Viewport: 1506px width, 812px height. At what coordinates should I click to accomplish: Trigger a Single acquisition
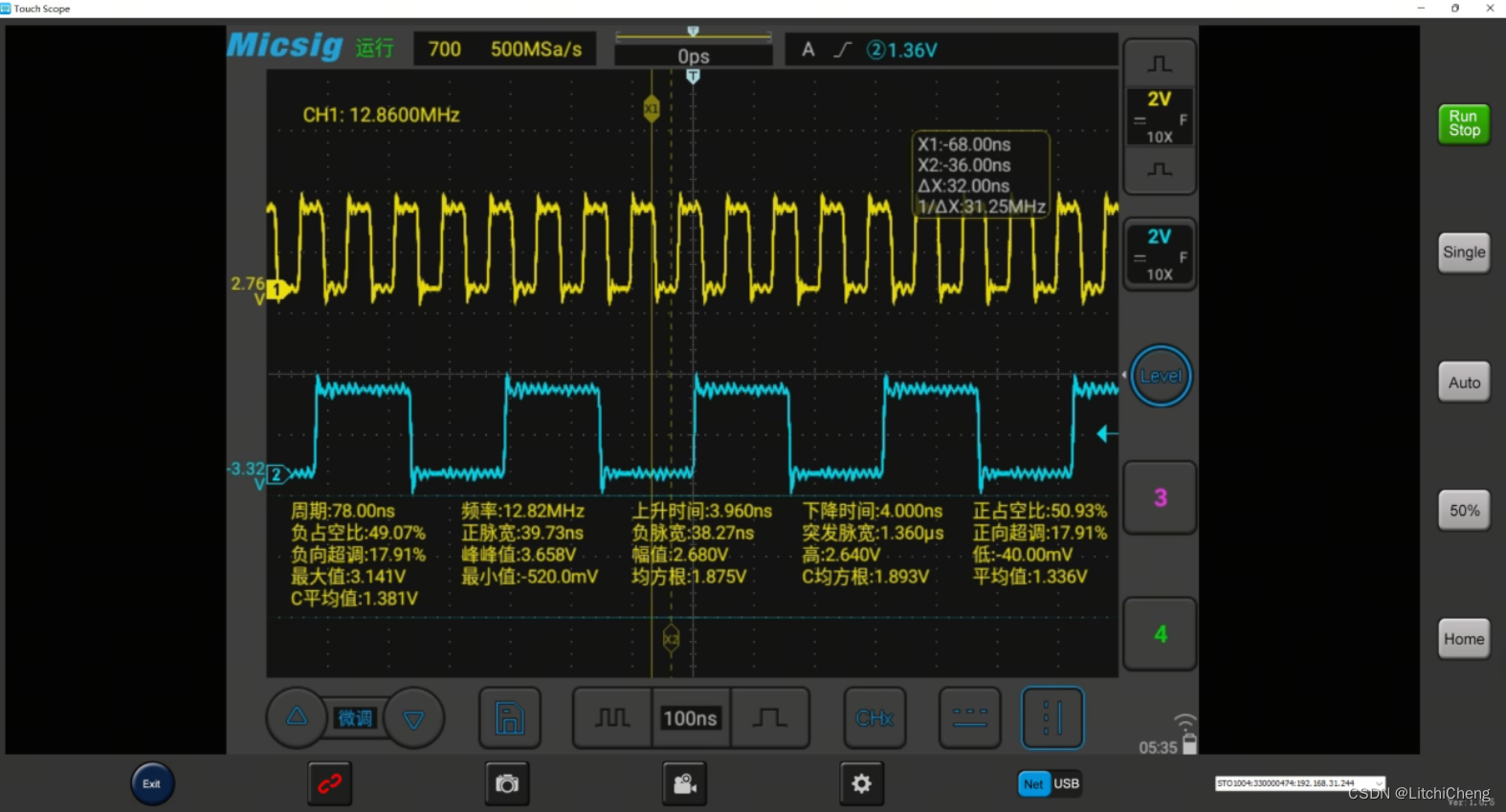(1464, 252)
